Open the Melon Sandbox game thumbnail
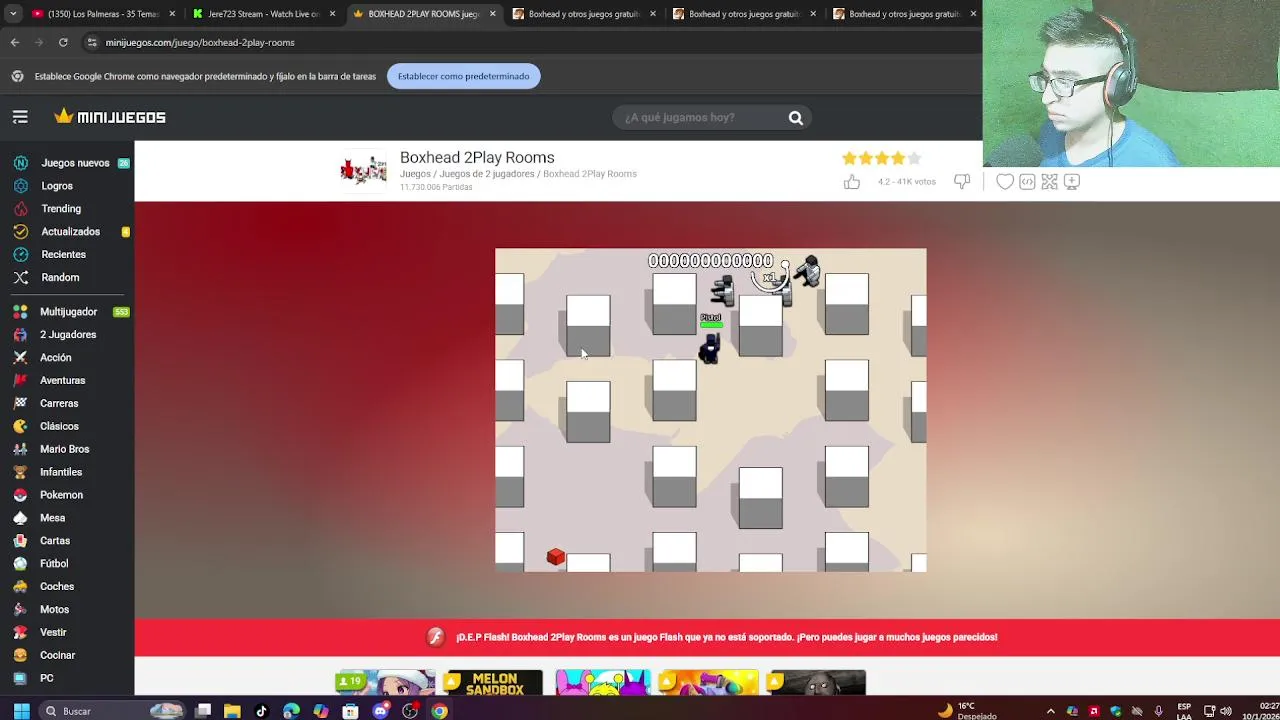 point(494,683)
